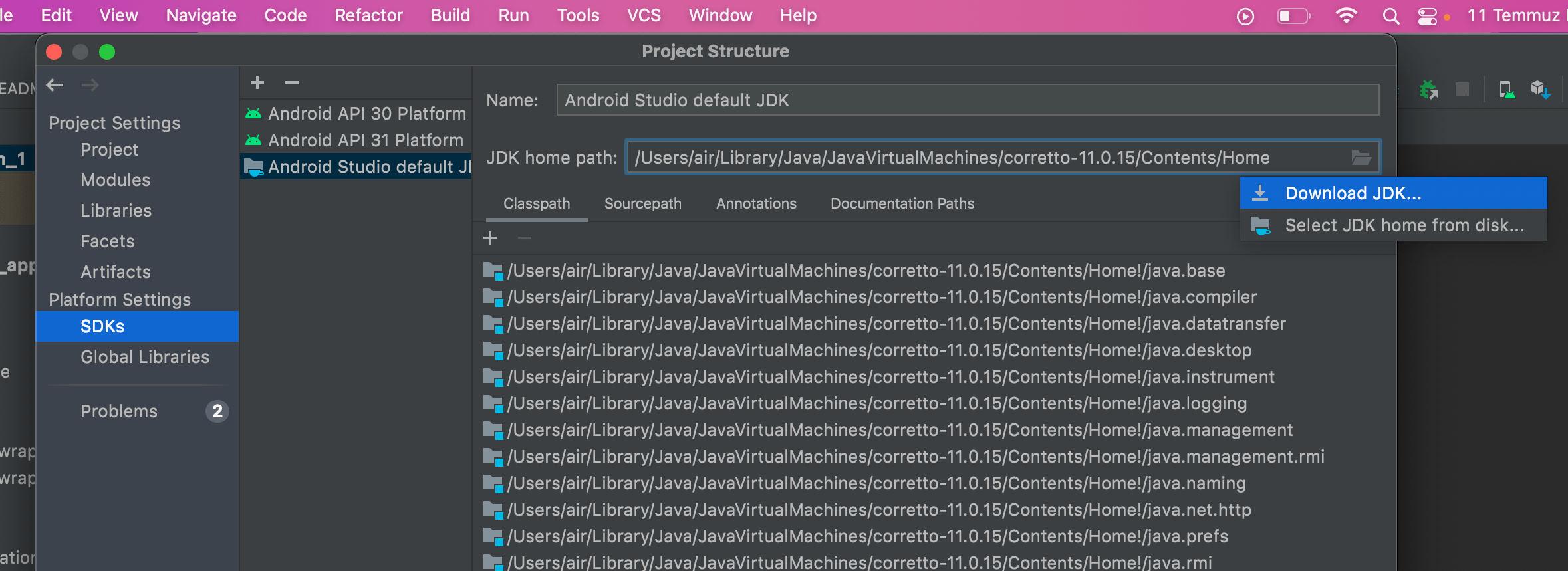Switch to the Annotations tab
The width and height of the screenshot is (1568, 571).
click(756, 204)
